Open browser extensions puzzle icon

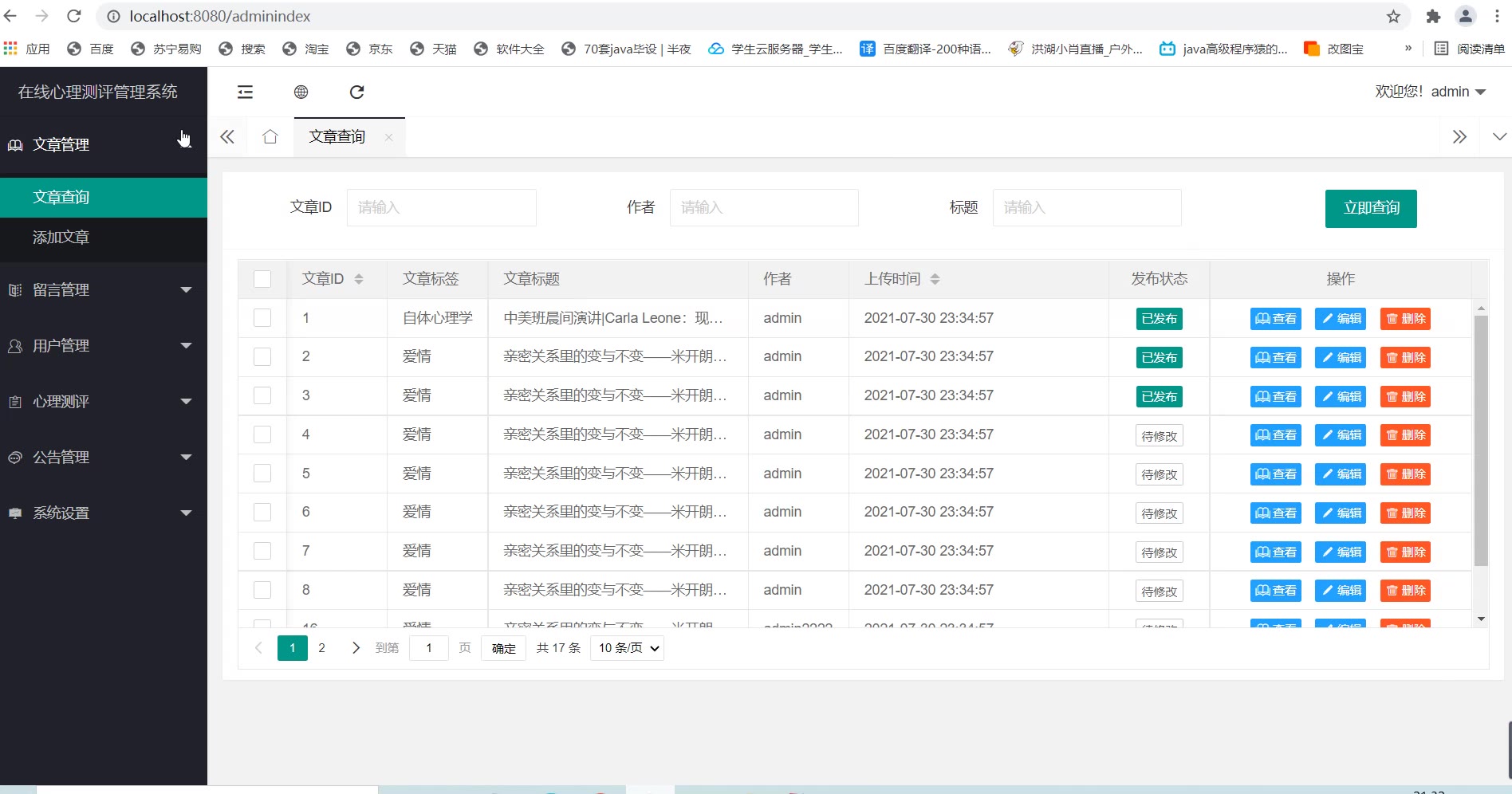coord(1433,17)
